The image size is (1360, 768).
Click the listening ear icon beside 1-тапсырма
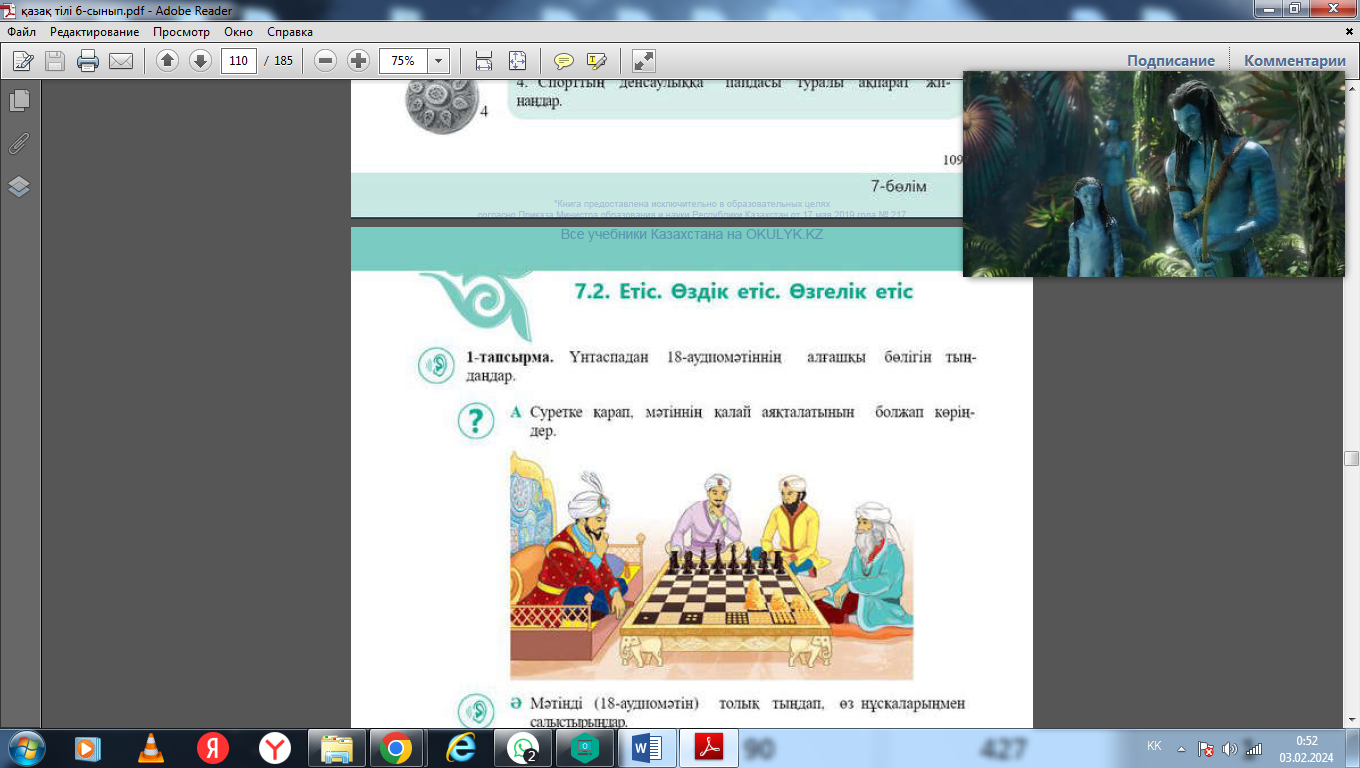point(437,366)
